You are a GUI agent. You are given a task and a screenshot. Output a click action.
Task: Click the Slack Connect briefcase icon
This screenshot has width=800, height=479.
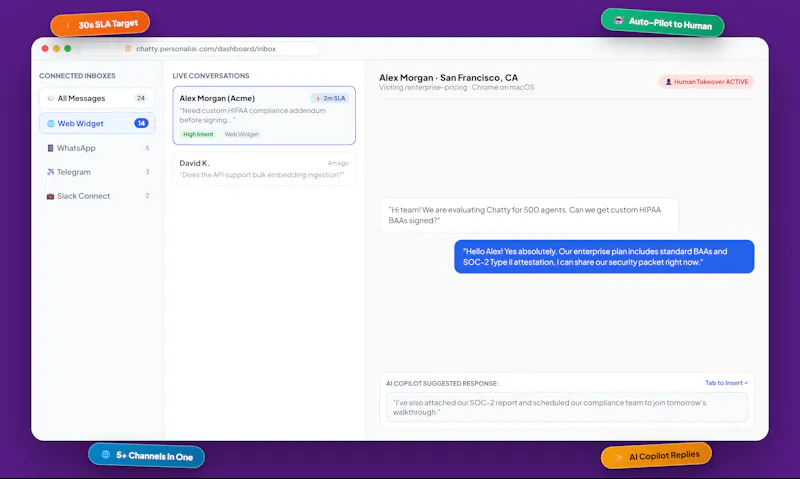pos(50,196)
